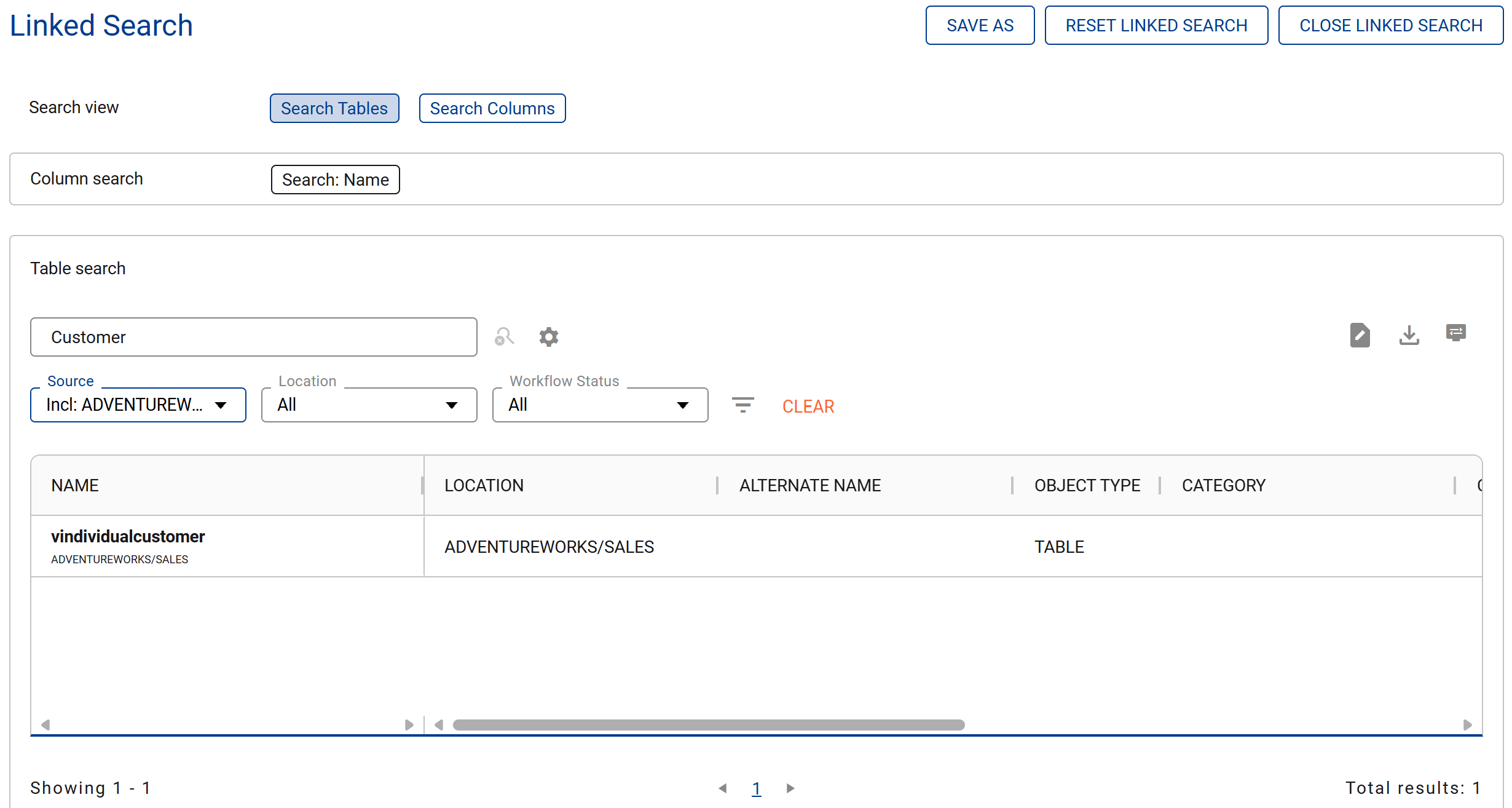Open the Workflow Status dropdown
The height and width of the screenshot is (808, 1512).
600,405
